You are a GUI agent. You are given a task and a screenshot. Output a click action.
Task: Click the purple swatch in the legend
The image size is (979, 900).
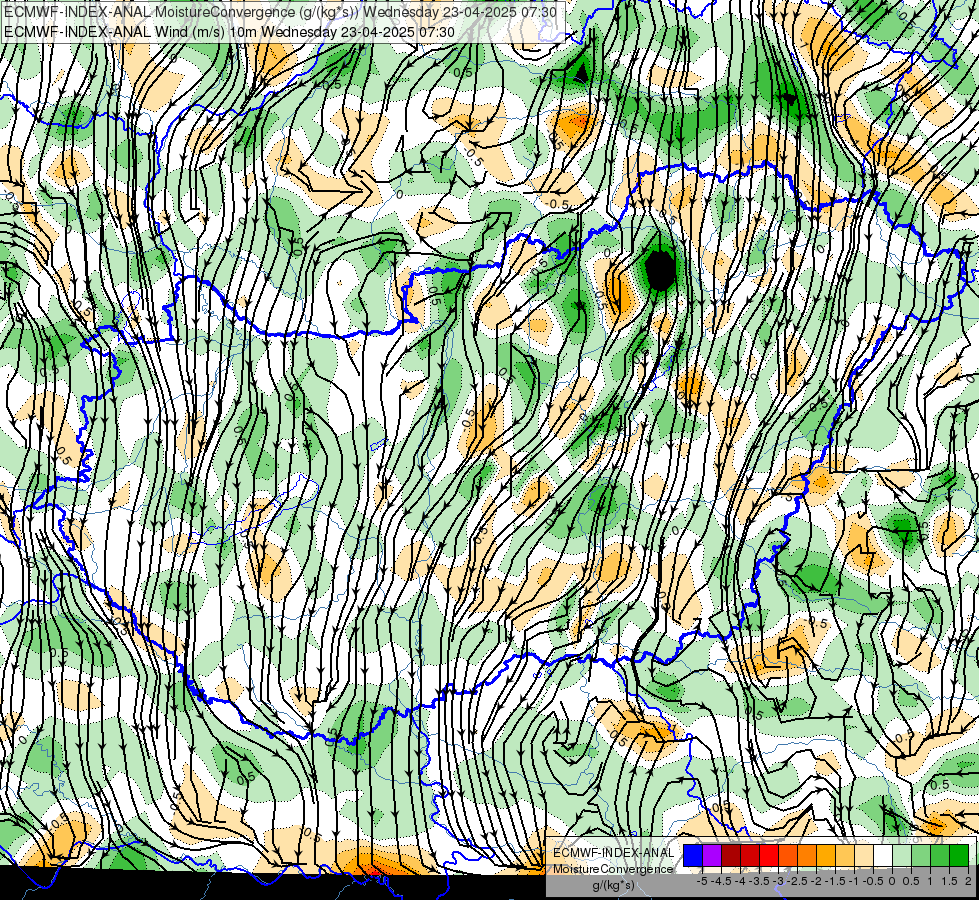click(x=712, y=855)
